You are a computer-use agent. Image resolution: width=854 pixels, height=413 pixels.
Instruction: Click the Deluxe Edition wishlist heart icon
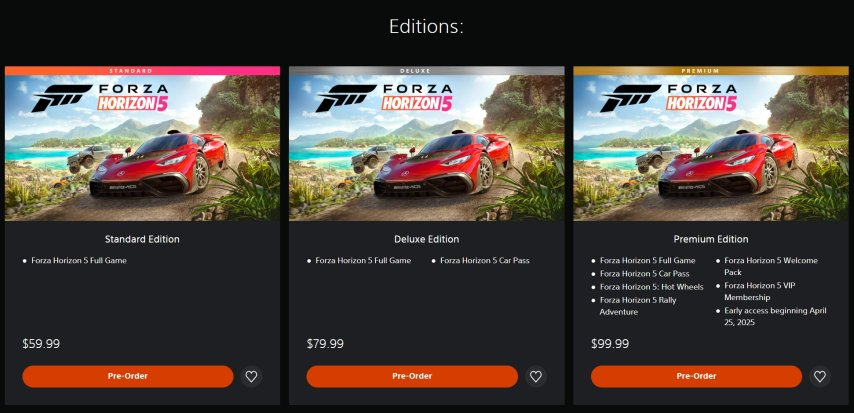[536, 376]
